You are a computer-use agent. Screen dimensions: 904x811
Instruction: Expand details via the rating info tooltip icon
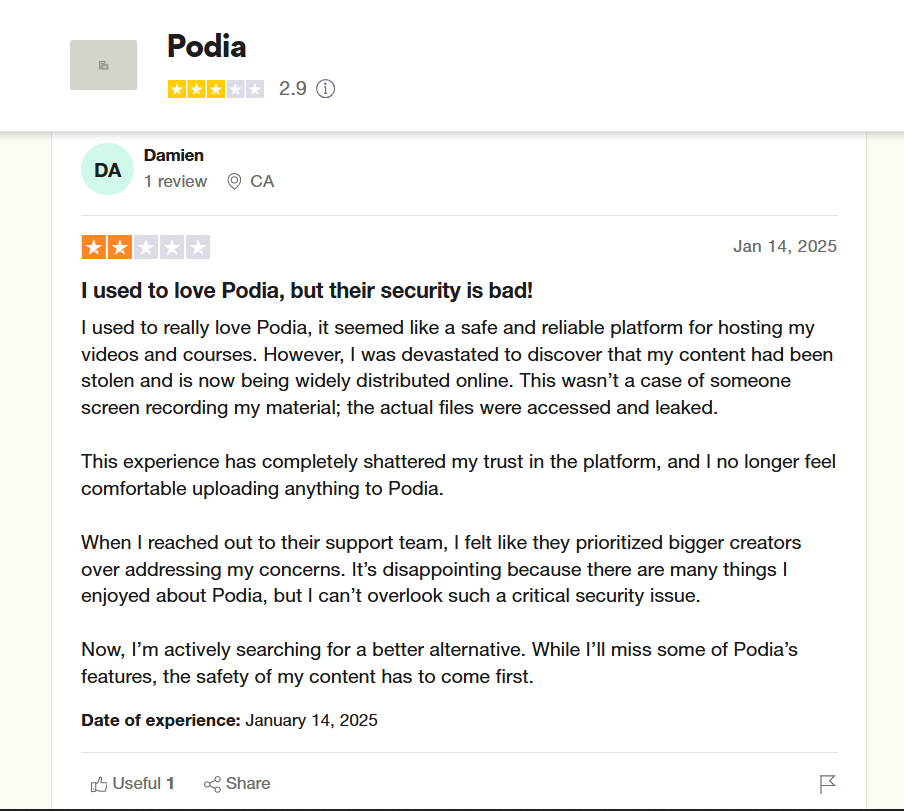[x=325, y=89]
